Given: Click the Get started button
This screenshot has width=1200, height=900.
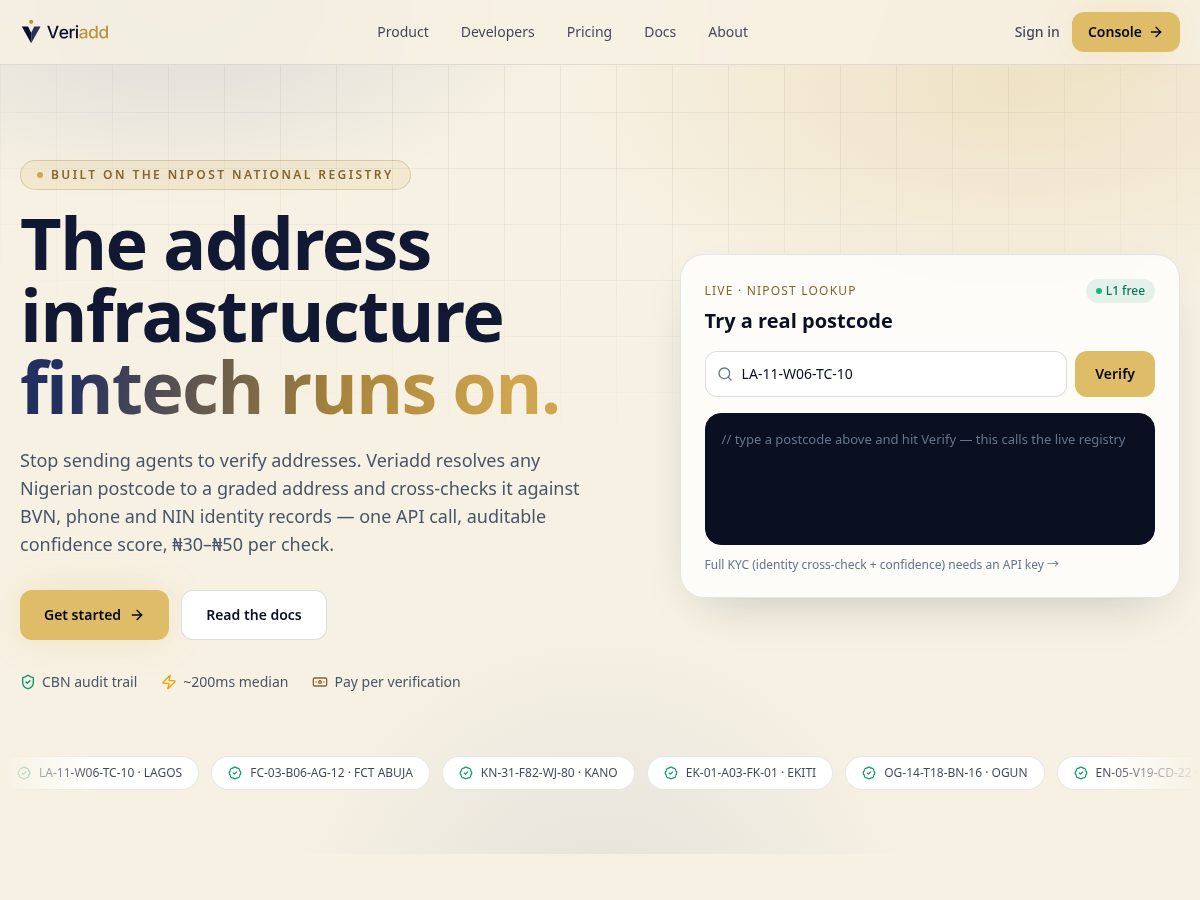Looking at the screenshot, I should pos(94,615).
